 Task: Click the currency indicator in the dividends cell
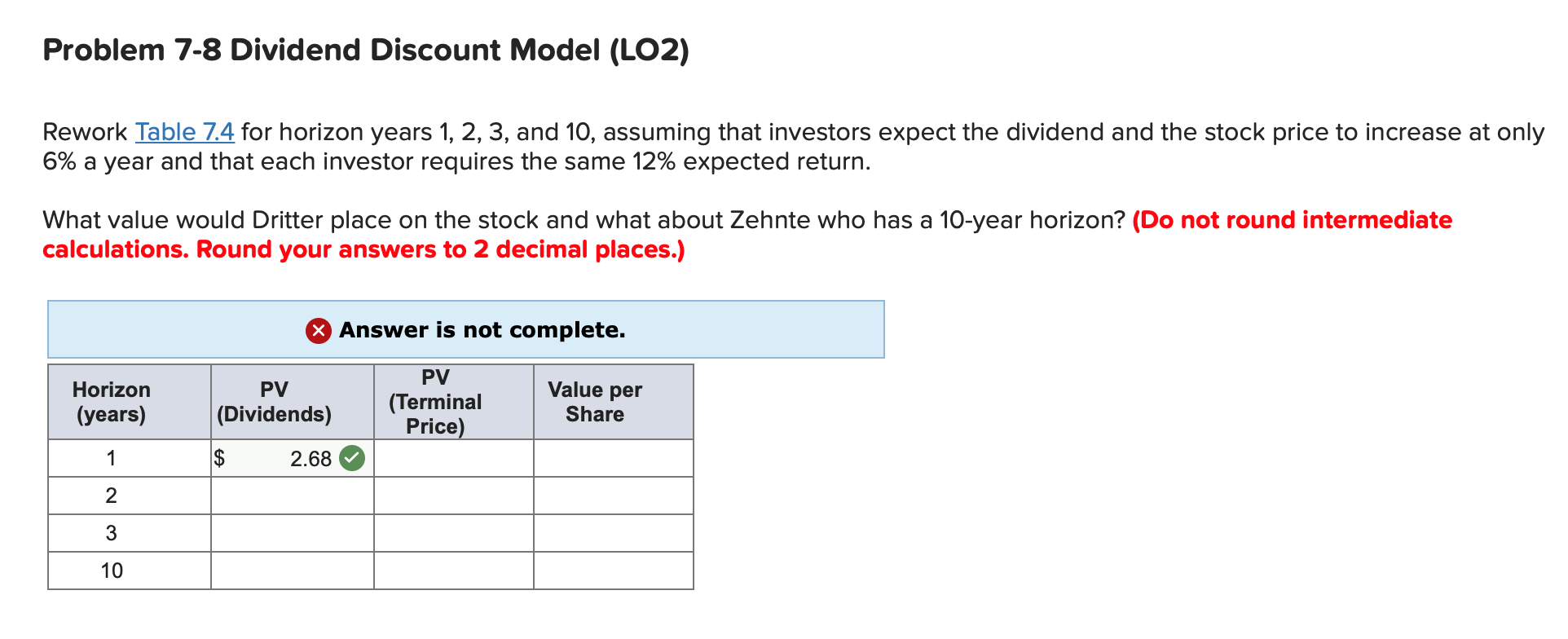coord(220,458)
